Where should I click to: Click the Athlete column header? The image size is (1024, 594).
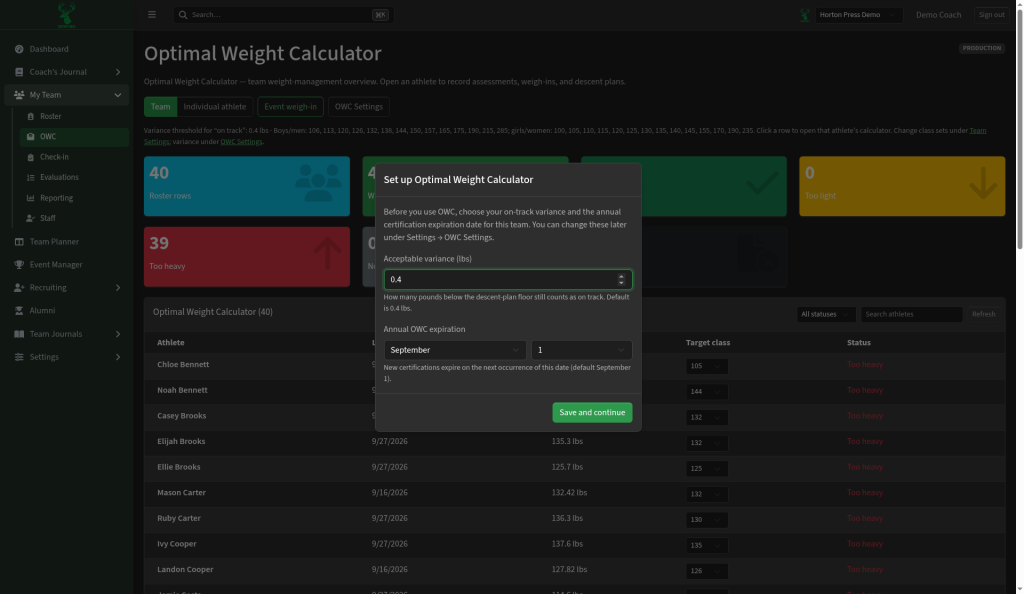pos(170,343)
